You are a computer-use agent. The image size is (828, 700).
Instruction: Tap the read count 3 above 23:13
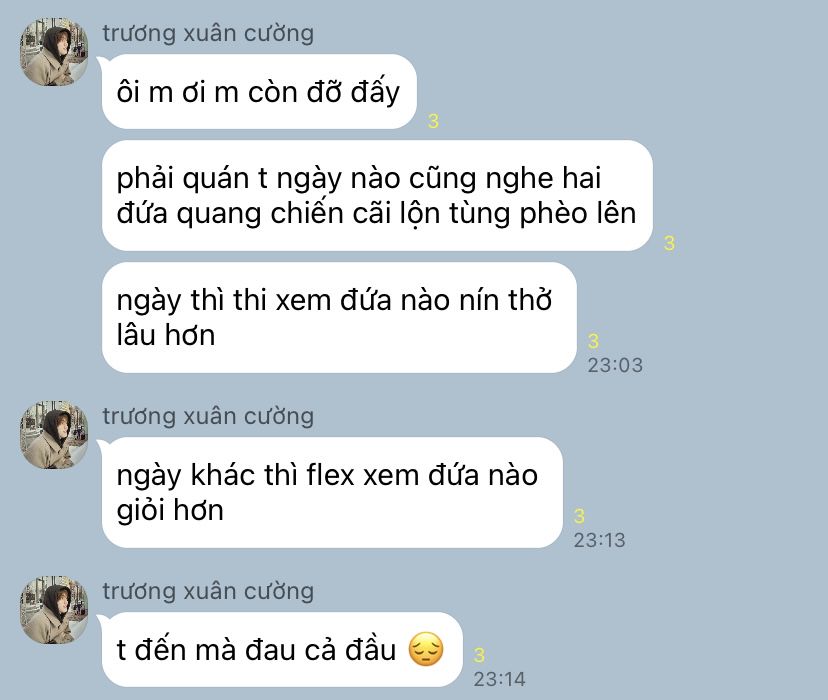(x=579, y=516)
